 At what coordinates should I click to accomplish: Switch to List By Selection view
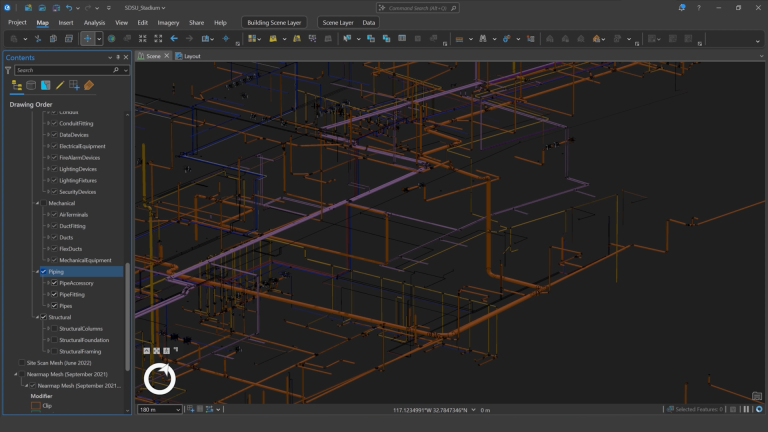pos(46,85)
